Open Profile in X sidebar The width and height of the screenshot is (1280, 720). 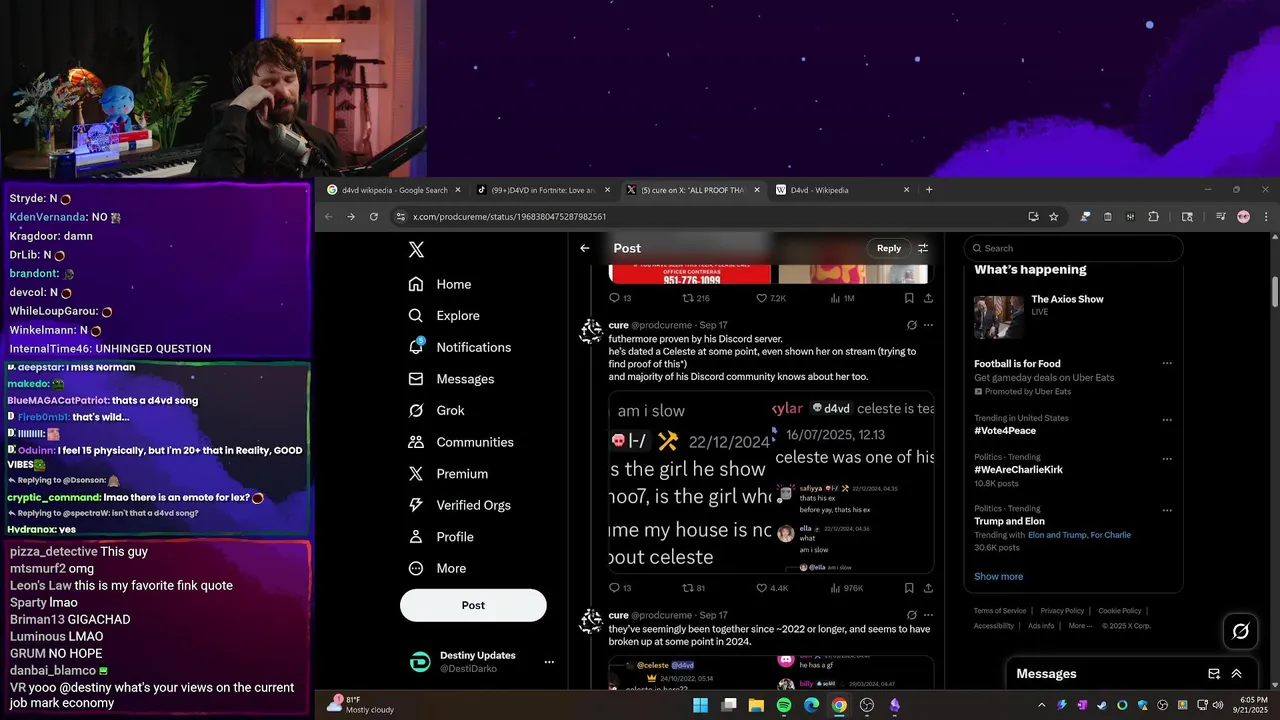(x=441, y=537)
